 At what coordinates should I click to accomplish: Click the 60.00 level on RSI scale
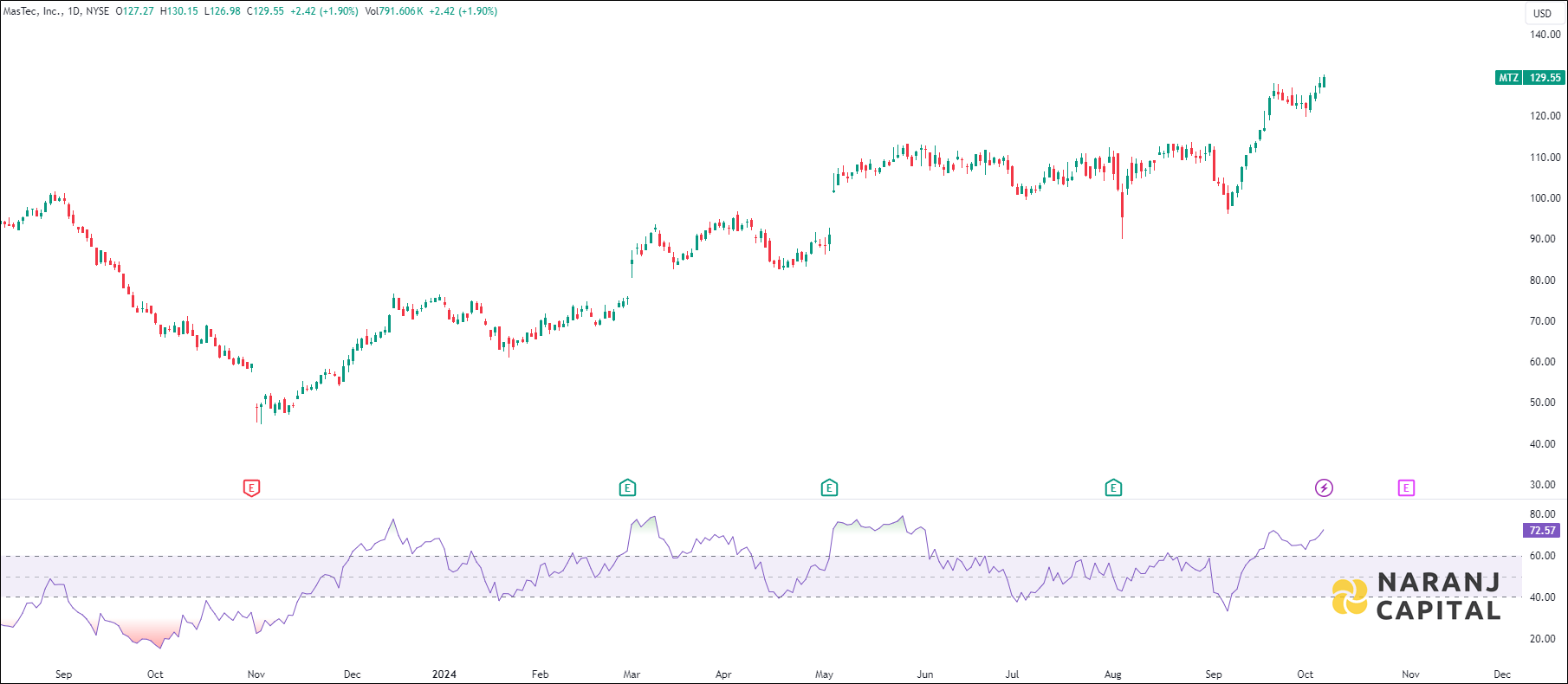coord(1542,556)
